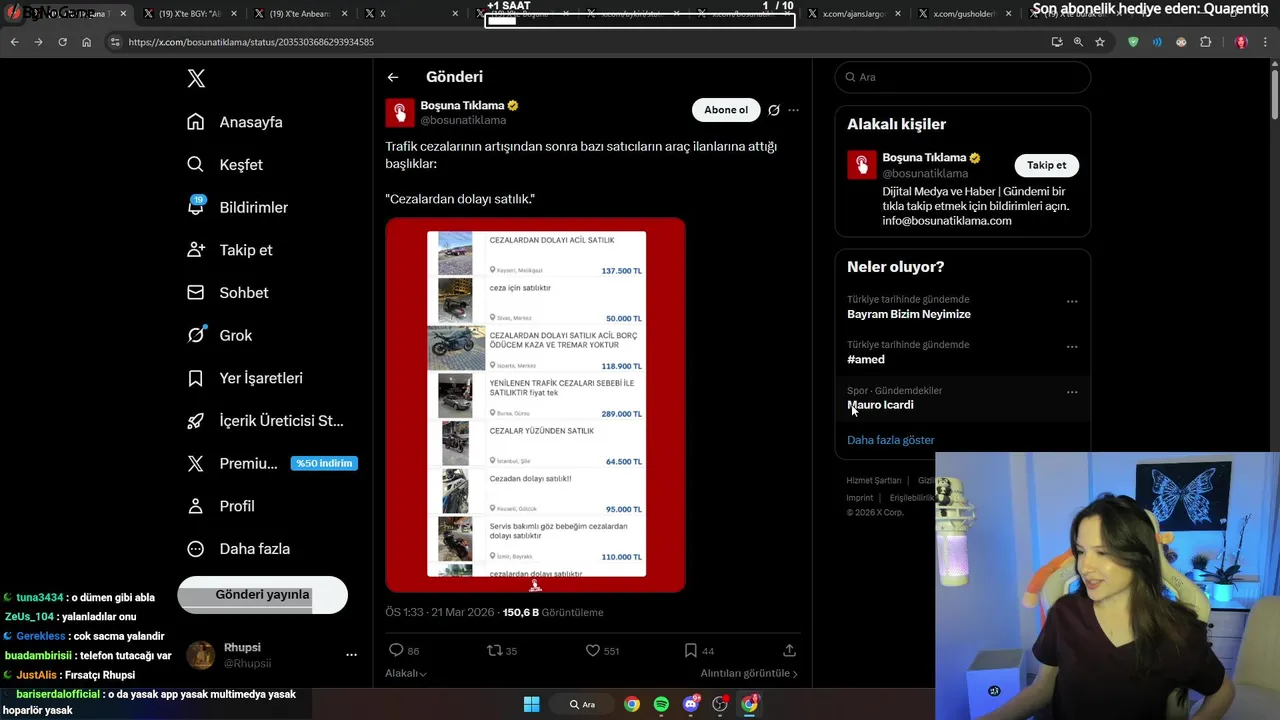The width and height of the screenshot is (1280, 720).
Task: Open Profil page
Action: [221, 506]
